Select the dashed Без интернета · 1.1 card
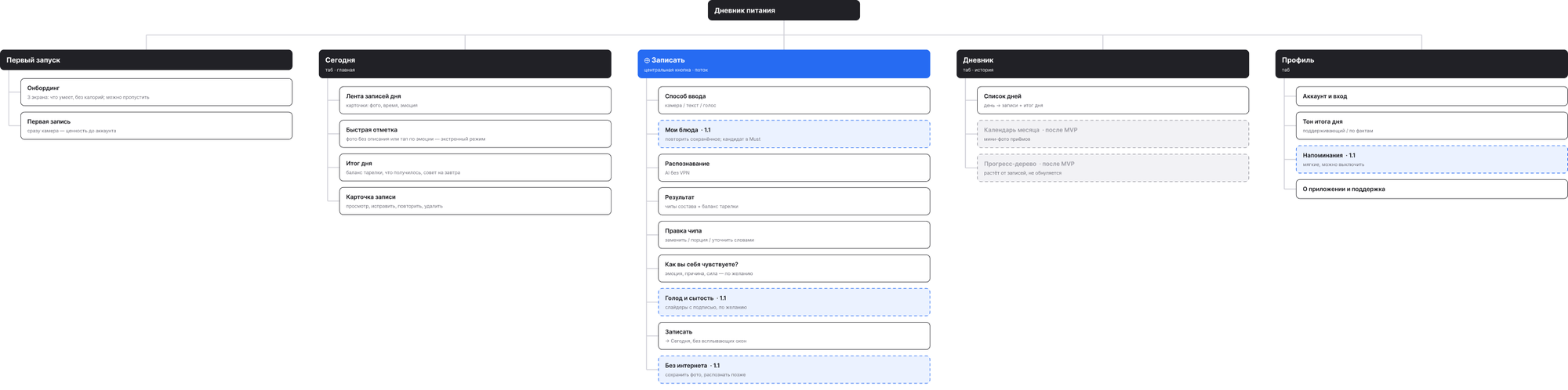This screenshot has height=390, width=1568. point(794,370)
